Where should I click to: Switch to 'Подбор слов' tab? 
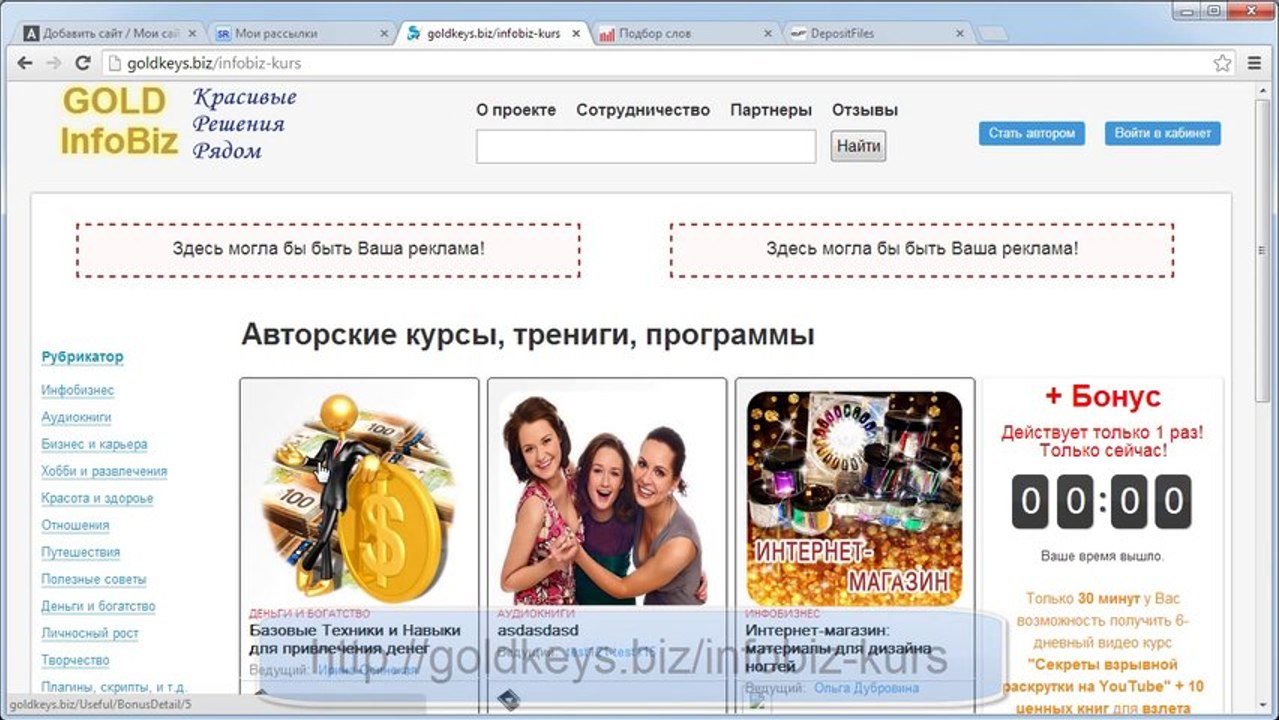tap(683, 33)
